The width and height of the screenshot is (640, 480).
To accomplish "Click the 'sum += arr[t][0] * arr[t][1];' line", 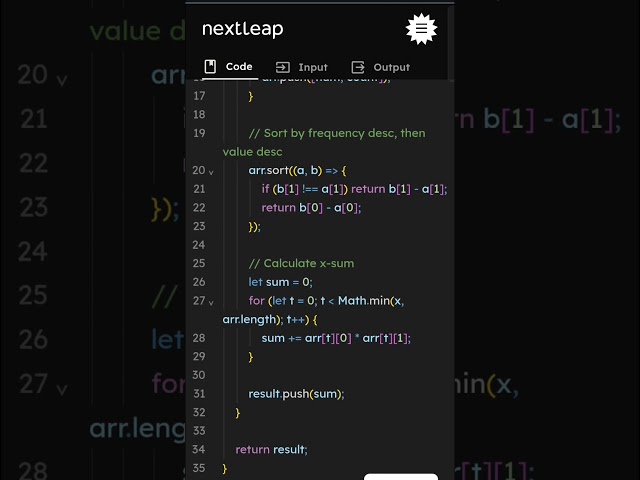I will click(336, 338).
